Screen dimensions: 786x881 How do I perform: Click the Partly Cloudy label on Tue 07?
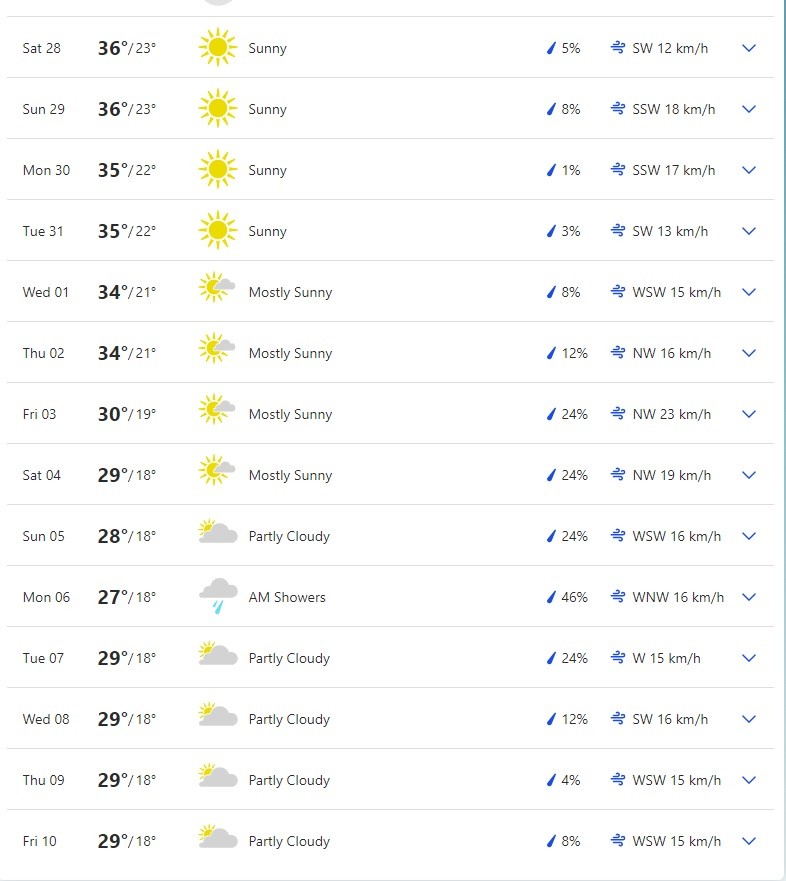289,658
